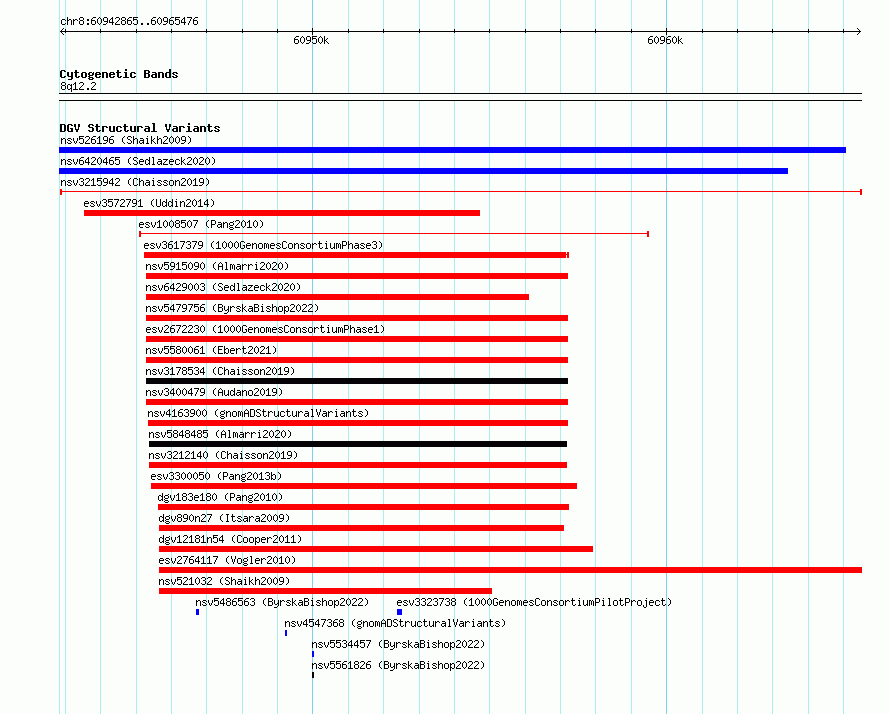Select nsv3212140 (Chaisson2019) label
The image size is (890, 714).
223,455
